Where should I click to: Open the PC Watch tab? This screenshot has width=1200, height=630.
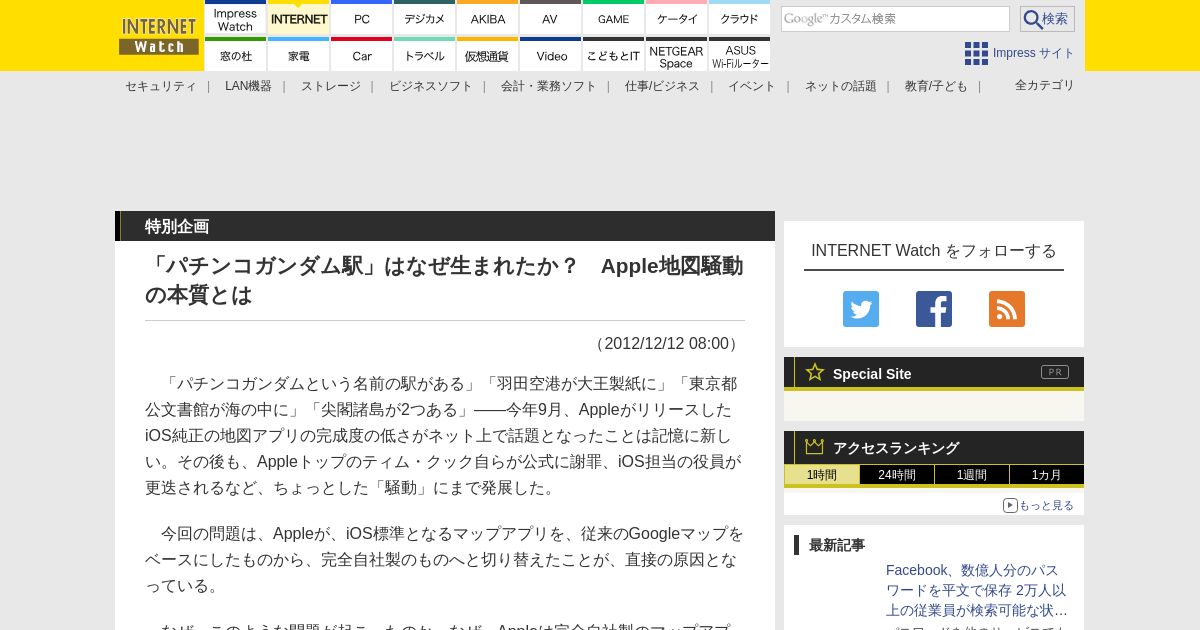(x=362, y=18)
